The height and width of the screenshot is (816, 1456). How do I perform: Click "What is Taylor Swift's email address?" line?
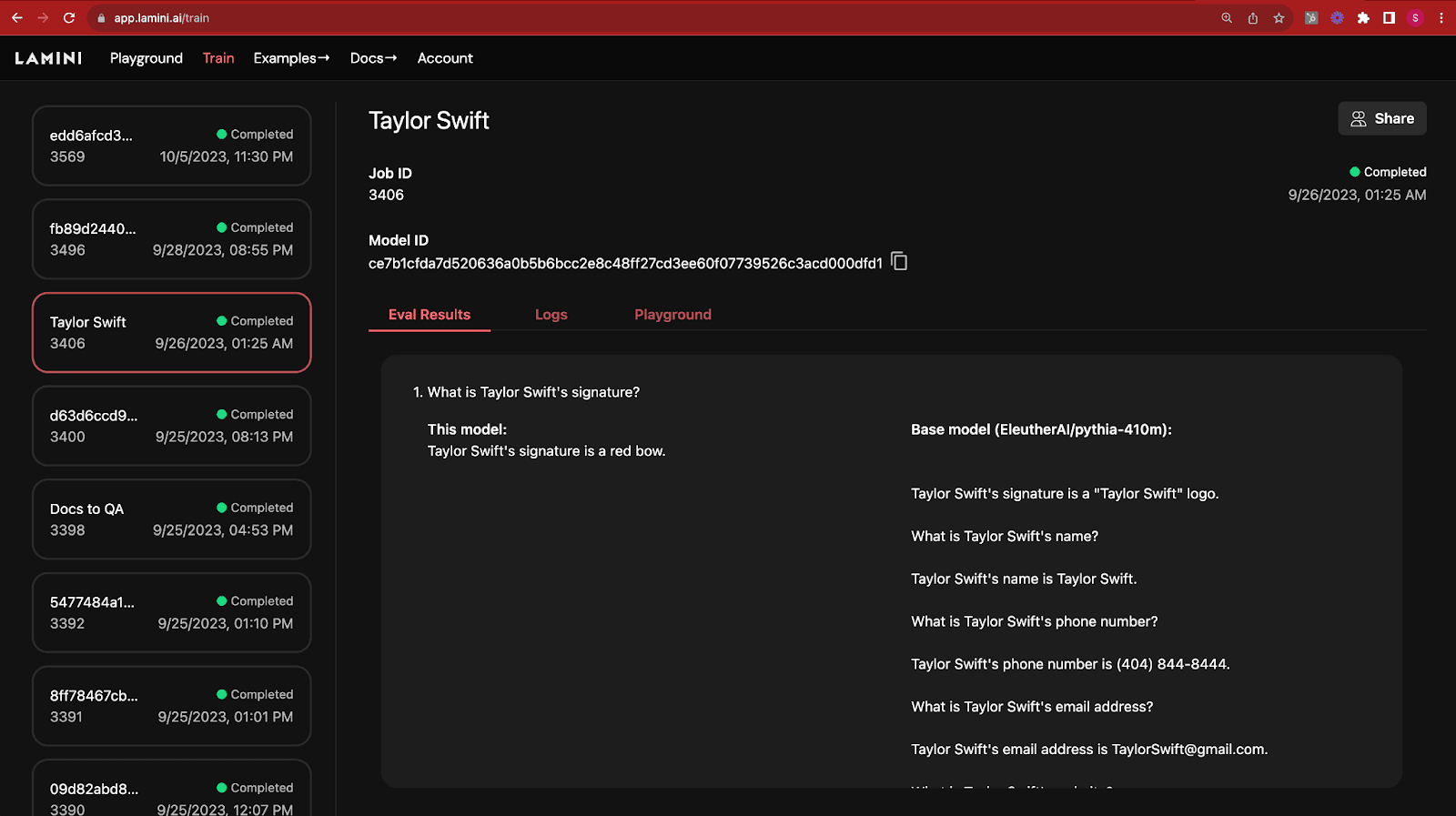click(x=1032, y=707)
